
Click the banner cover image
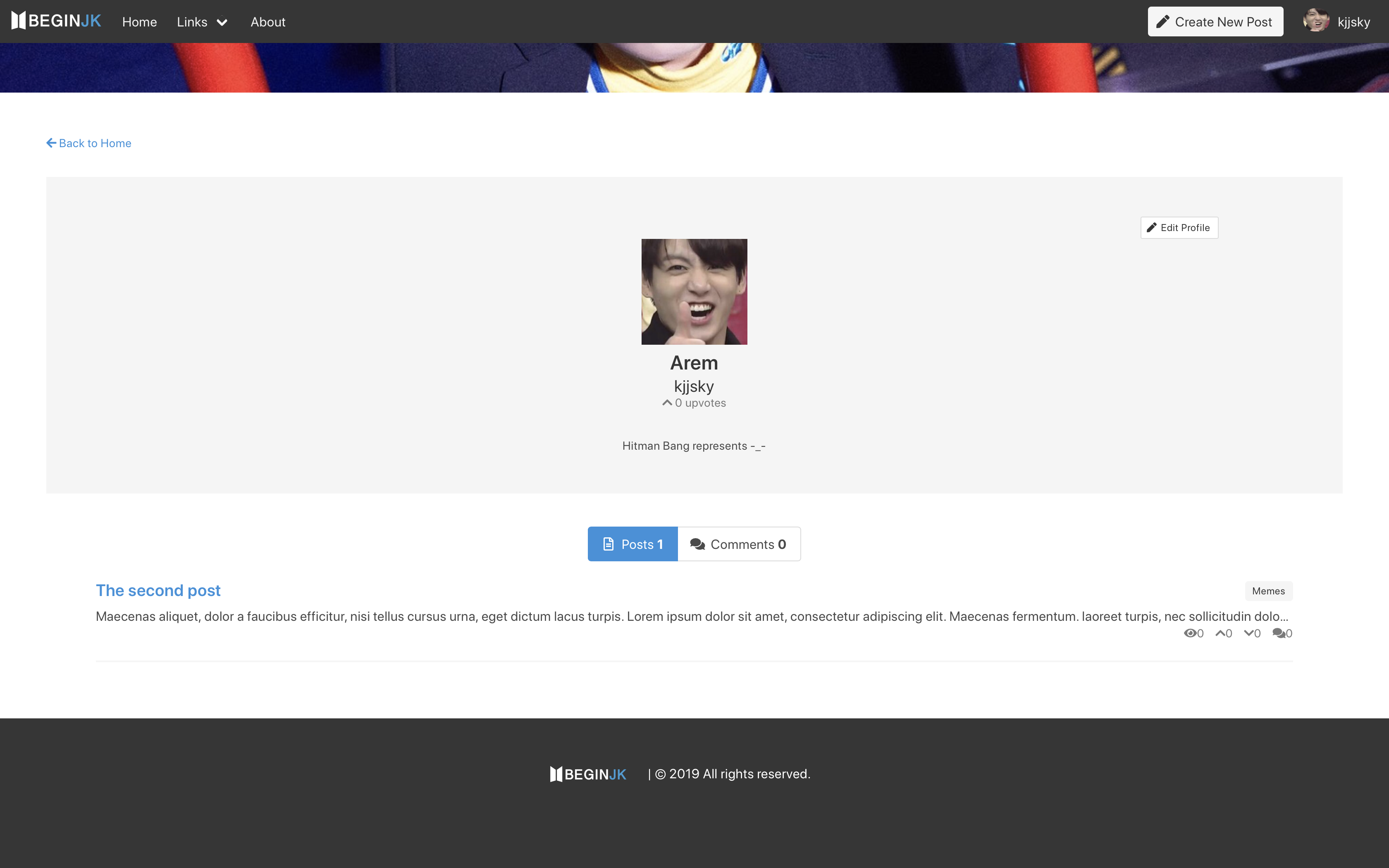coord(694,68)
